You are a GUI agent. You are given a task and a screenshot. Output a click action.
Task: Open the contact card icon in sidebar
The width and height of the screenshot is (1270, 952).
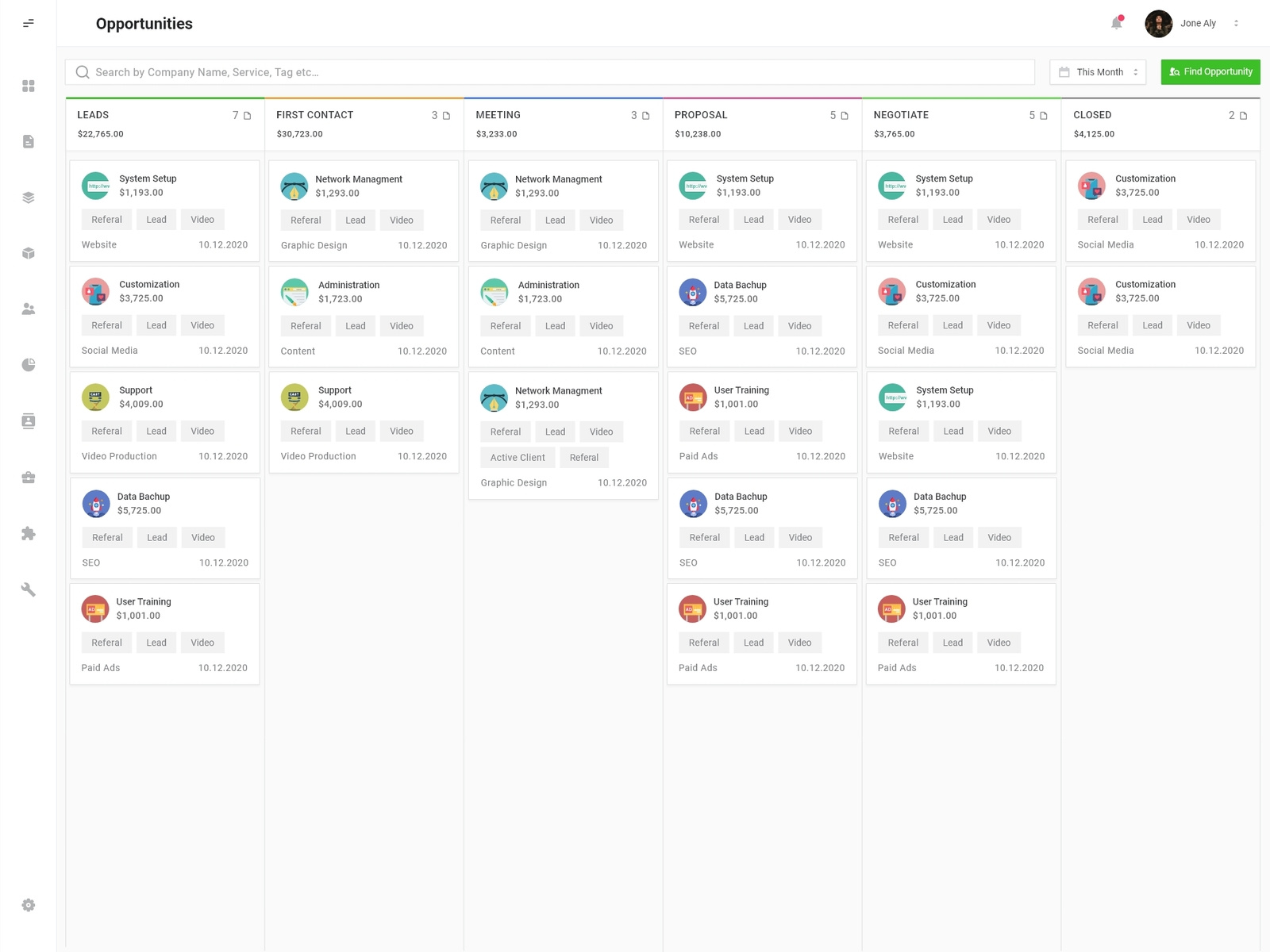pos(29,420)
